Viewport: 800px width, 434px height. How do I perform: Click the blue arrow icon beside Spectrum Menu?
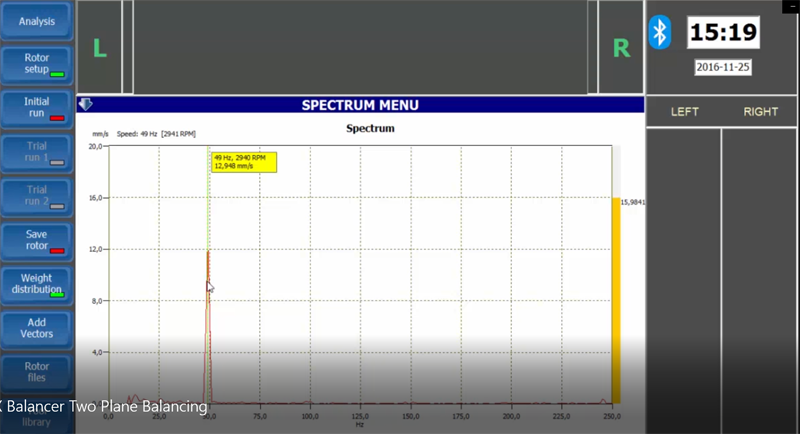pyautogui.click(x=85, y=105)
